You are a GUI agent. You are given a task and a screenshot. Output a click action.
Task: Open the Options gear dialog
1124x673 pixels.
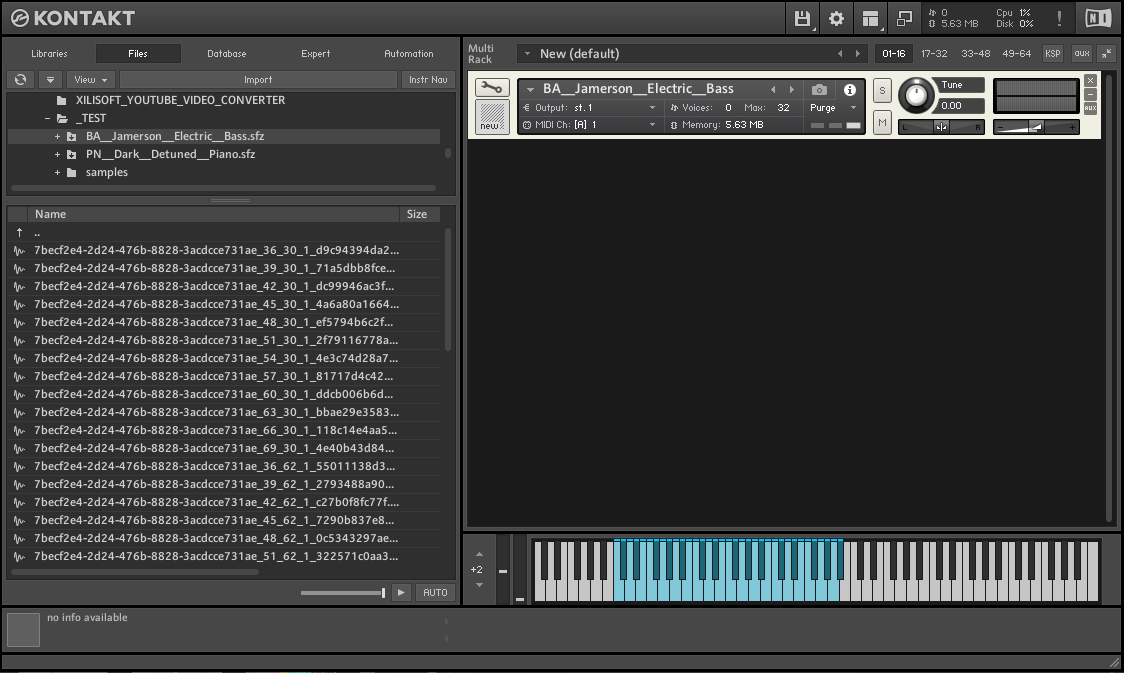pos(836,19)
